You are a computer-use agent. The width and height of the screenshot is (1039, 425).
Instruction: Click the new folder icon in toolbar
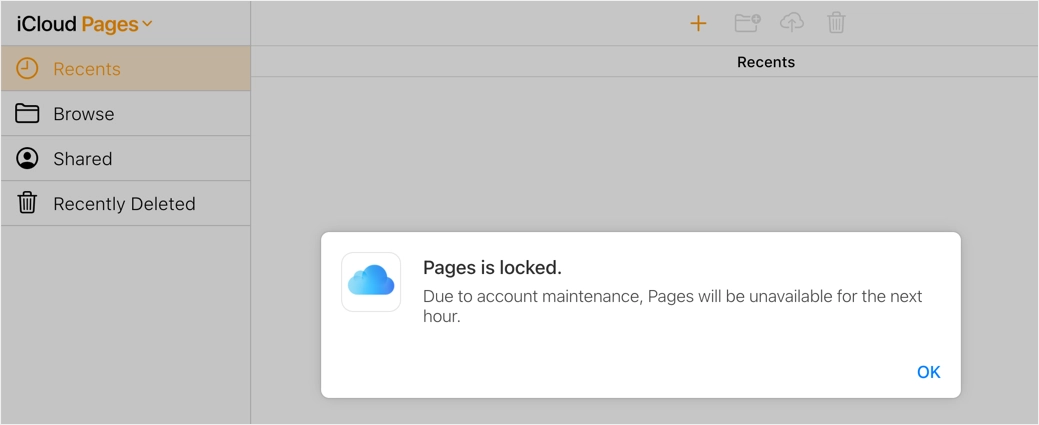click(747, 23)
